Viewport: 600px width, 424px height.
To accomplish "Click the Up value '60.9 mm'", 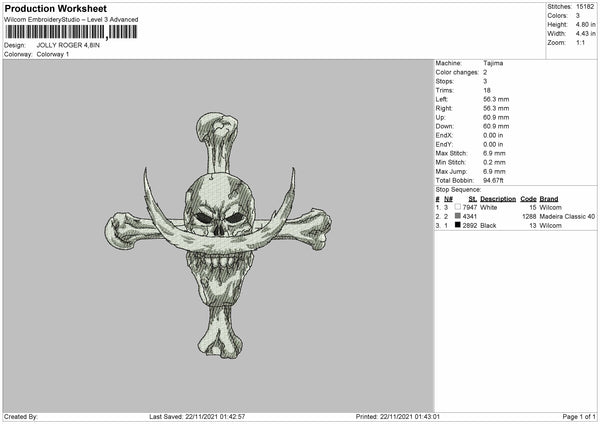I will (x=496, y=117).
